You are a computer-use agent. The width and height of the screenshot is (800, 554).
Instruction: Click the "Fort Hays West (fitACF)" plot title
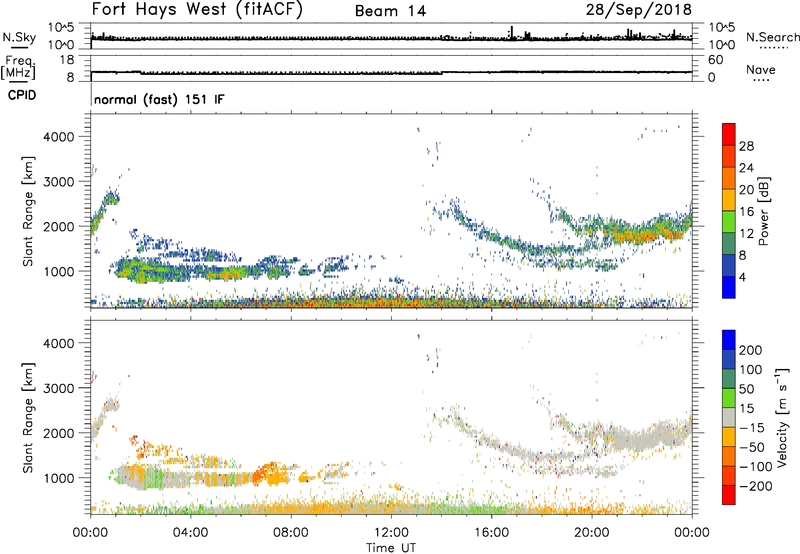tap(197, 9)
